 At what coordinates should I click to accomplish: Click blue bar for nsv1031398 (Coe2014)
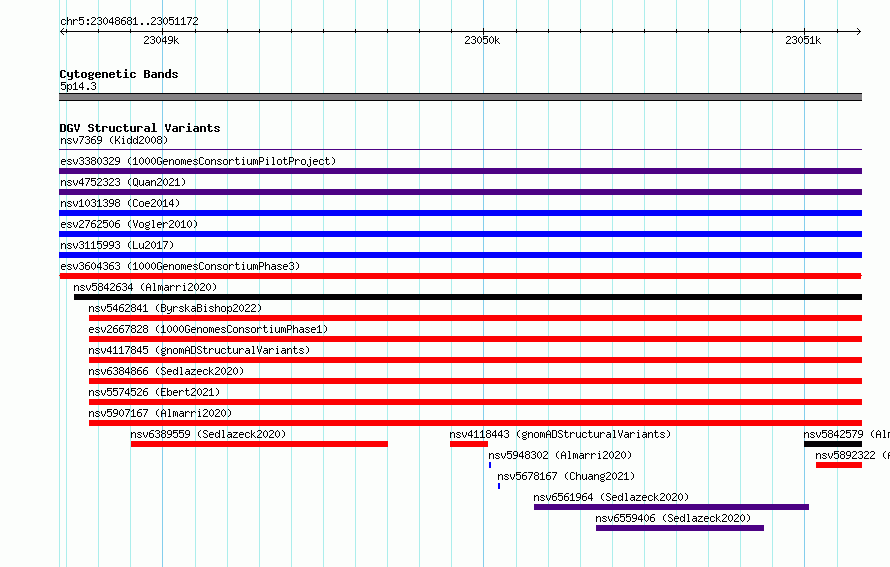tap(460, 213)
